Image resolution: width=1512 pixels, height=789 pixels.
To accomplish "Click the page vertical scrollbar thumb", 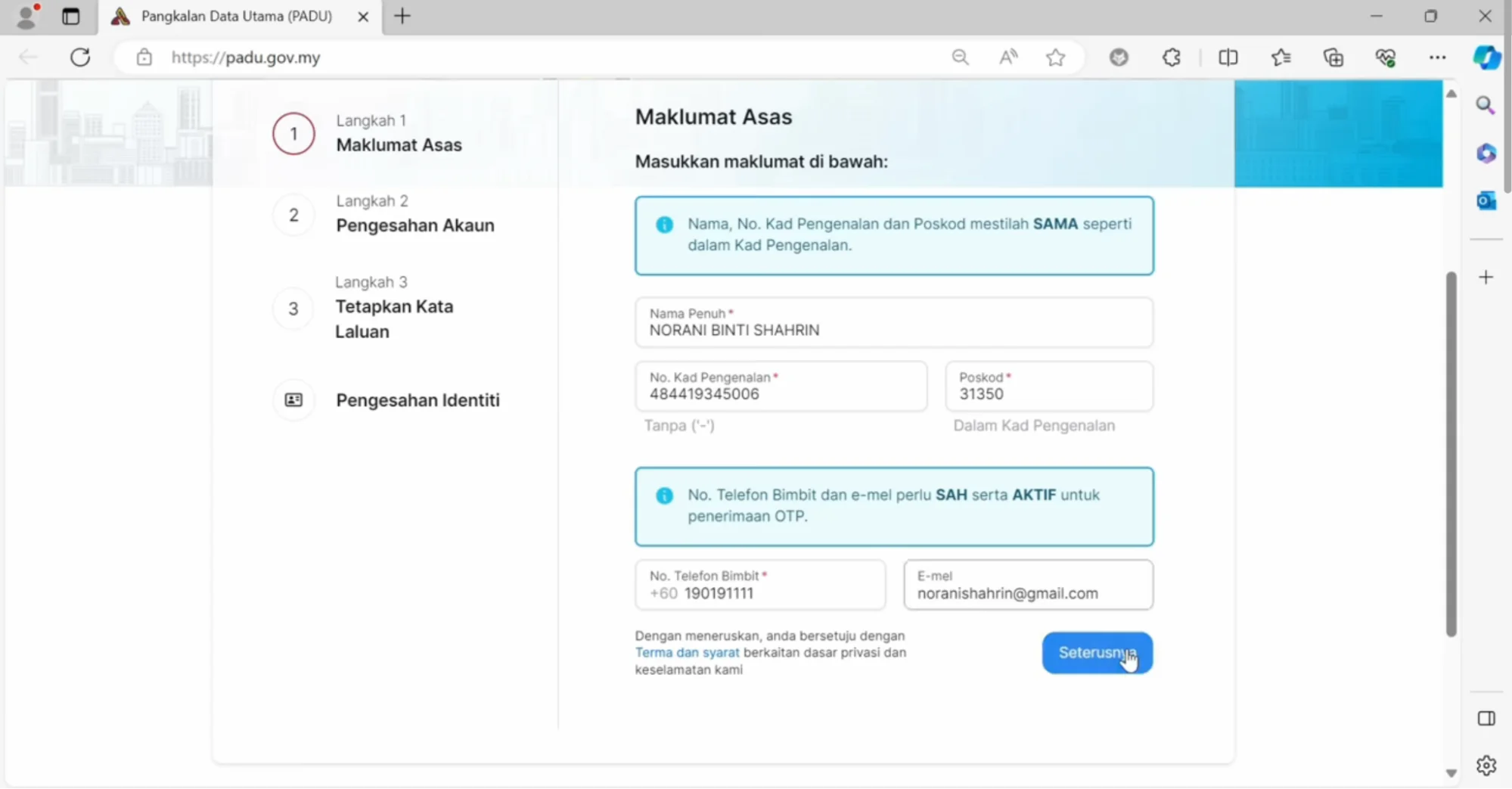I will point(1451,454).
